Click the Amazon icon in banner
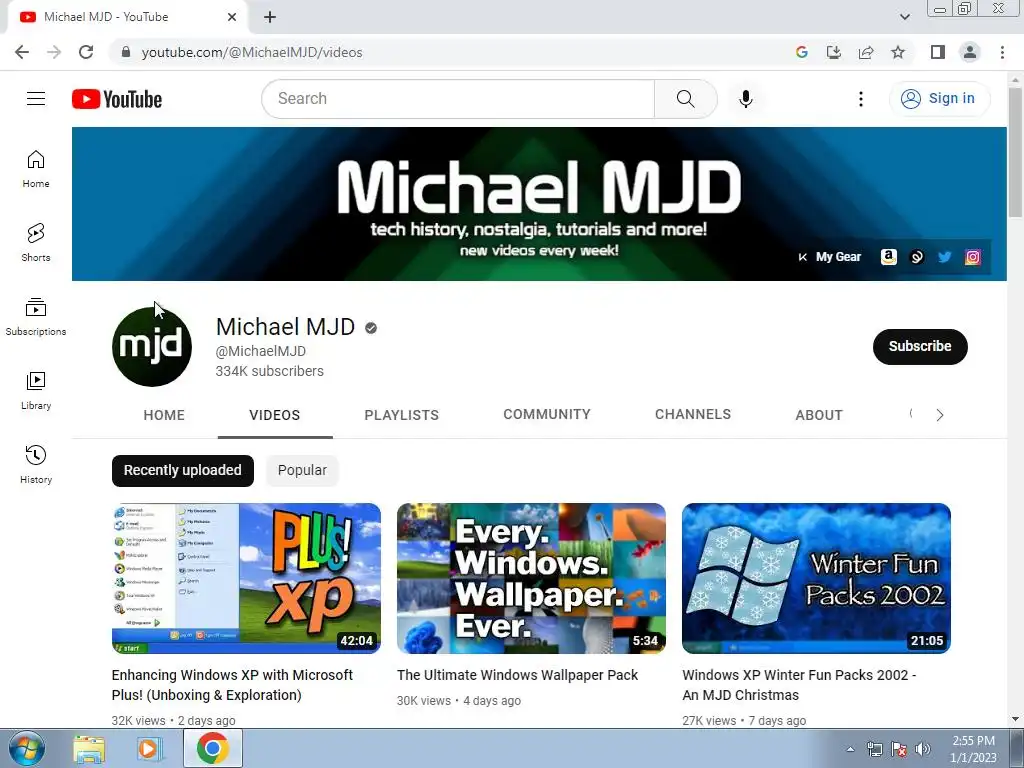Screen dimensions: 1024x768 coord(888,257)
